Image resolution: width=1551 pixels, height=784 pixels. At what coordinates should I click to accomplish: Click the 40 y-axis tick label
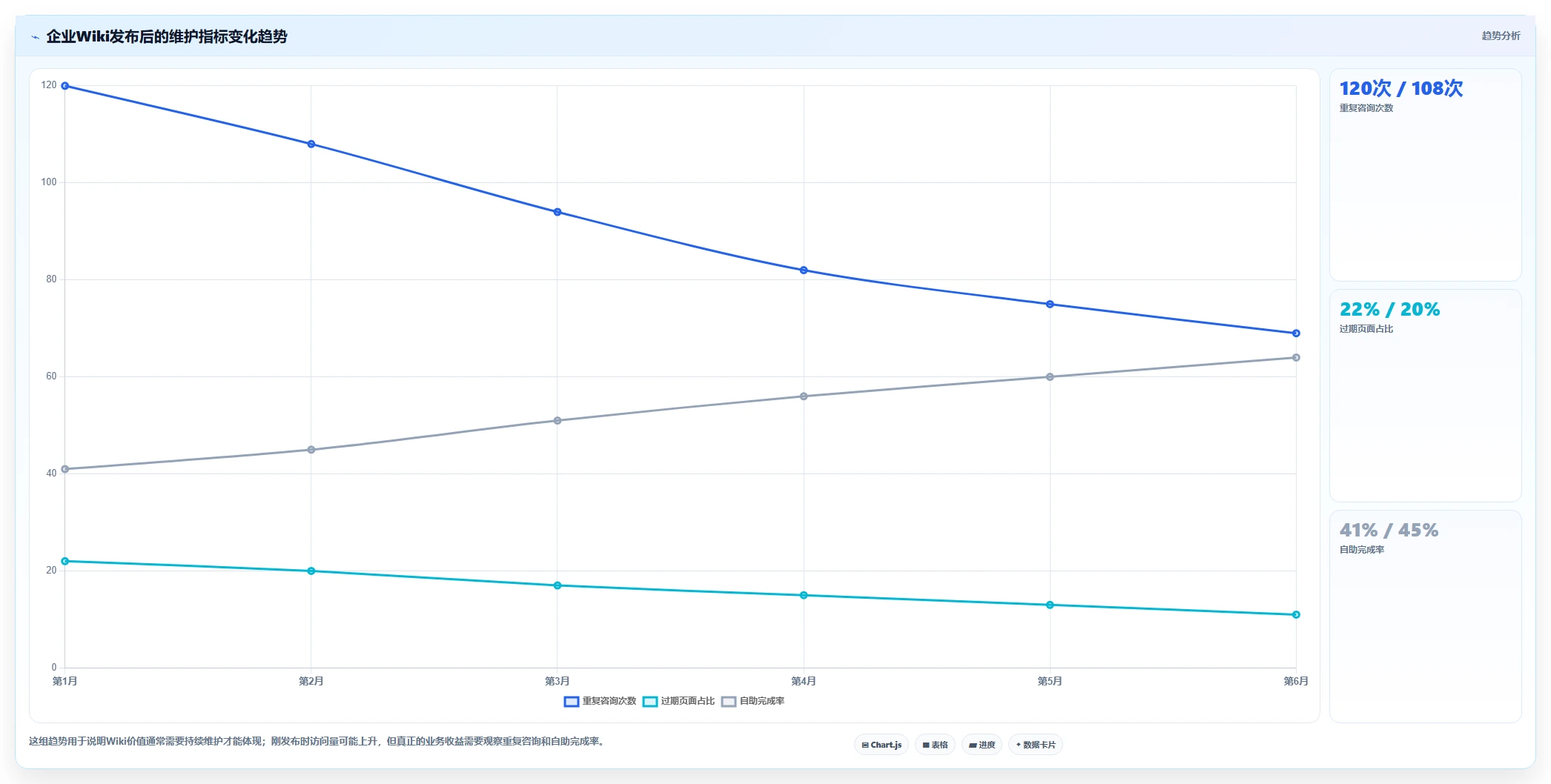(x=51, y=474)
